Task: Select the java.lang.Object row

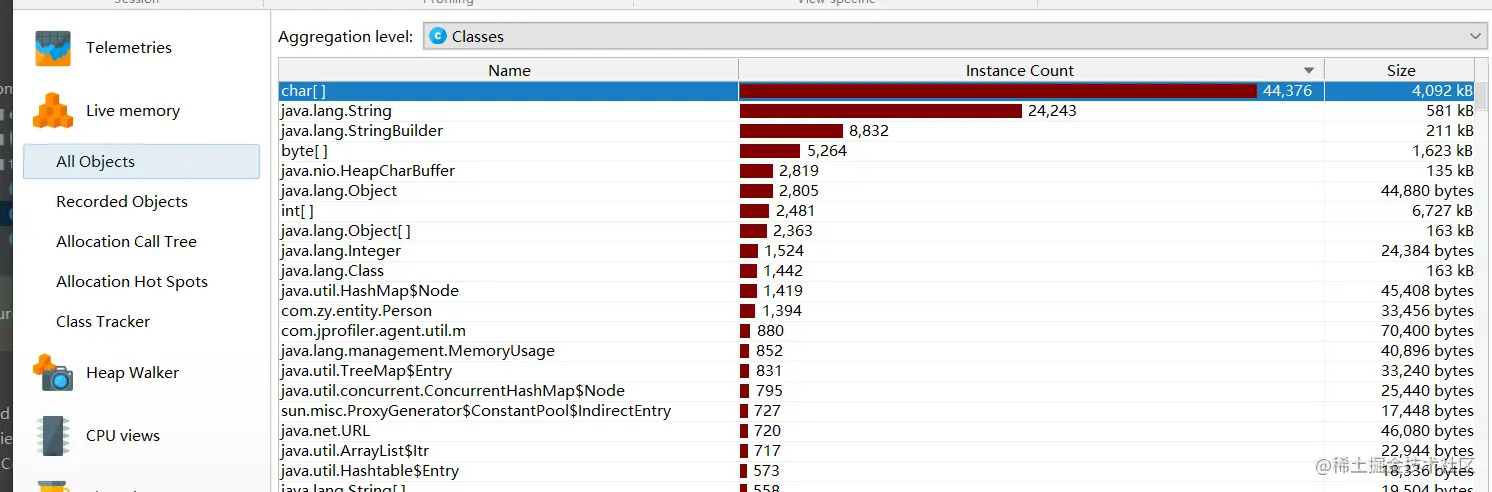Action: (x=878, y=191)
